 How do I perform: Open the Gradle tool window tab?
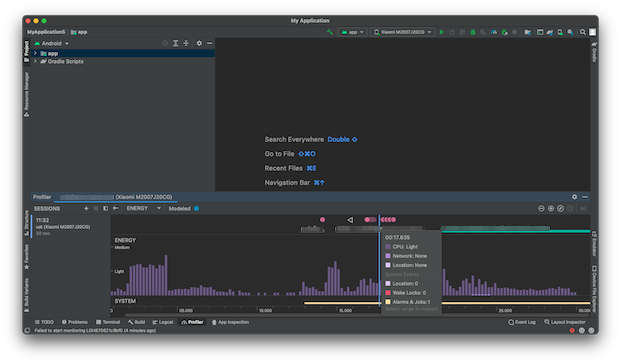[x=594, y=51]
